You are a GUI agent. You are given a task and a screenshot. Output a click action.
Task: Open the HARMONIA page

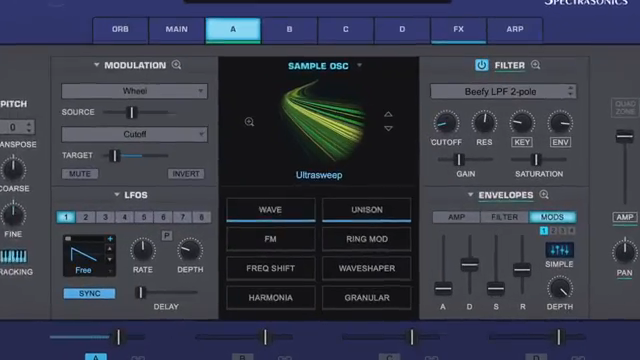click(x=271, y=298)
